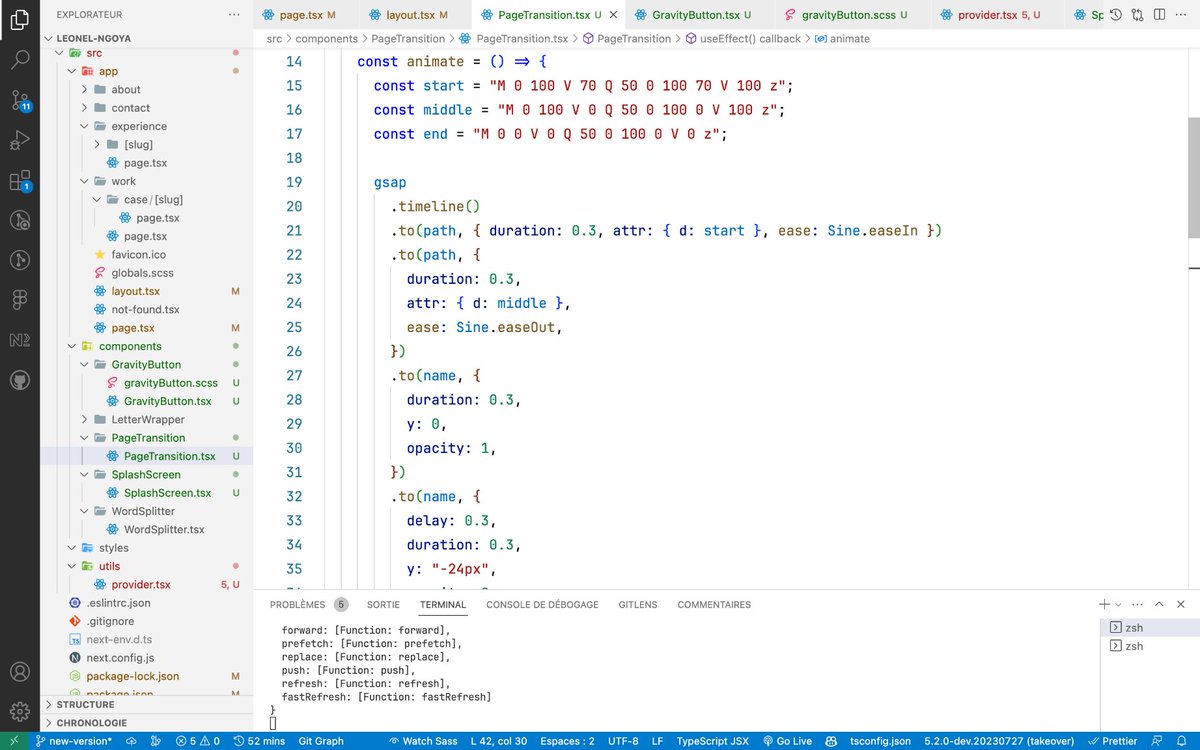Click Git Graph in status bar
Viewport: 1200px width, 750px height.
click(x=321, y=741)
